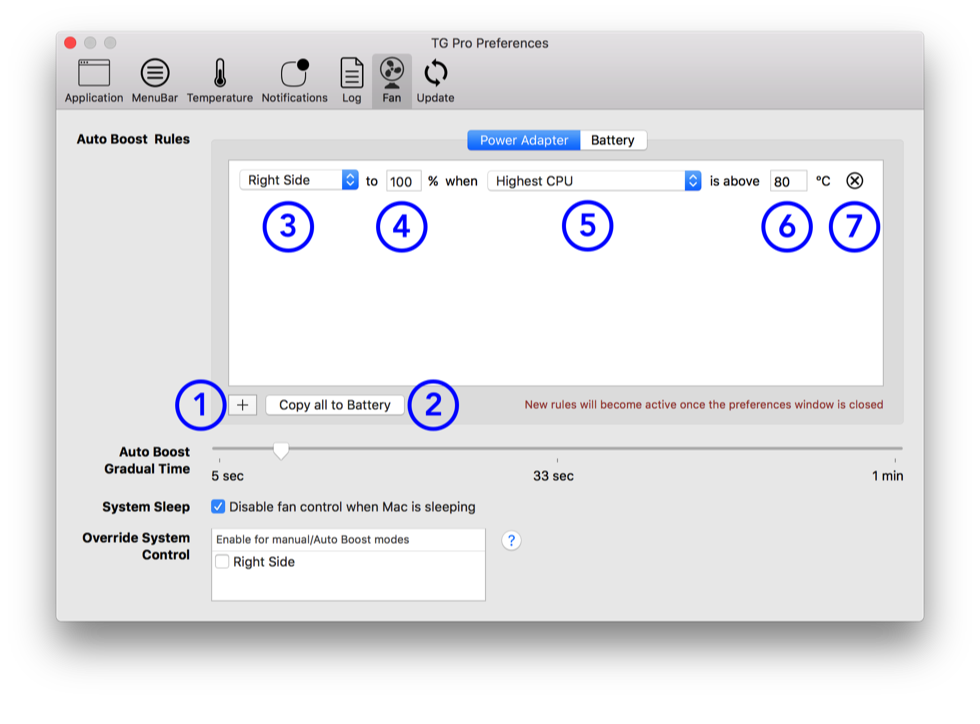Image resolution: width=980 pixels, height=724 pixels.
Task: Click the red preferences-window notice text
Action: click(704, 405)
